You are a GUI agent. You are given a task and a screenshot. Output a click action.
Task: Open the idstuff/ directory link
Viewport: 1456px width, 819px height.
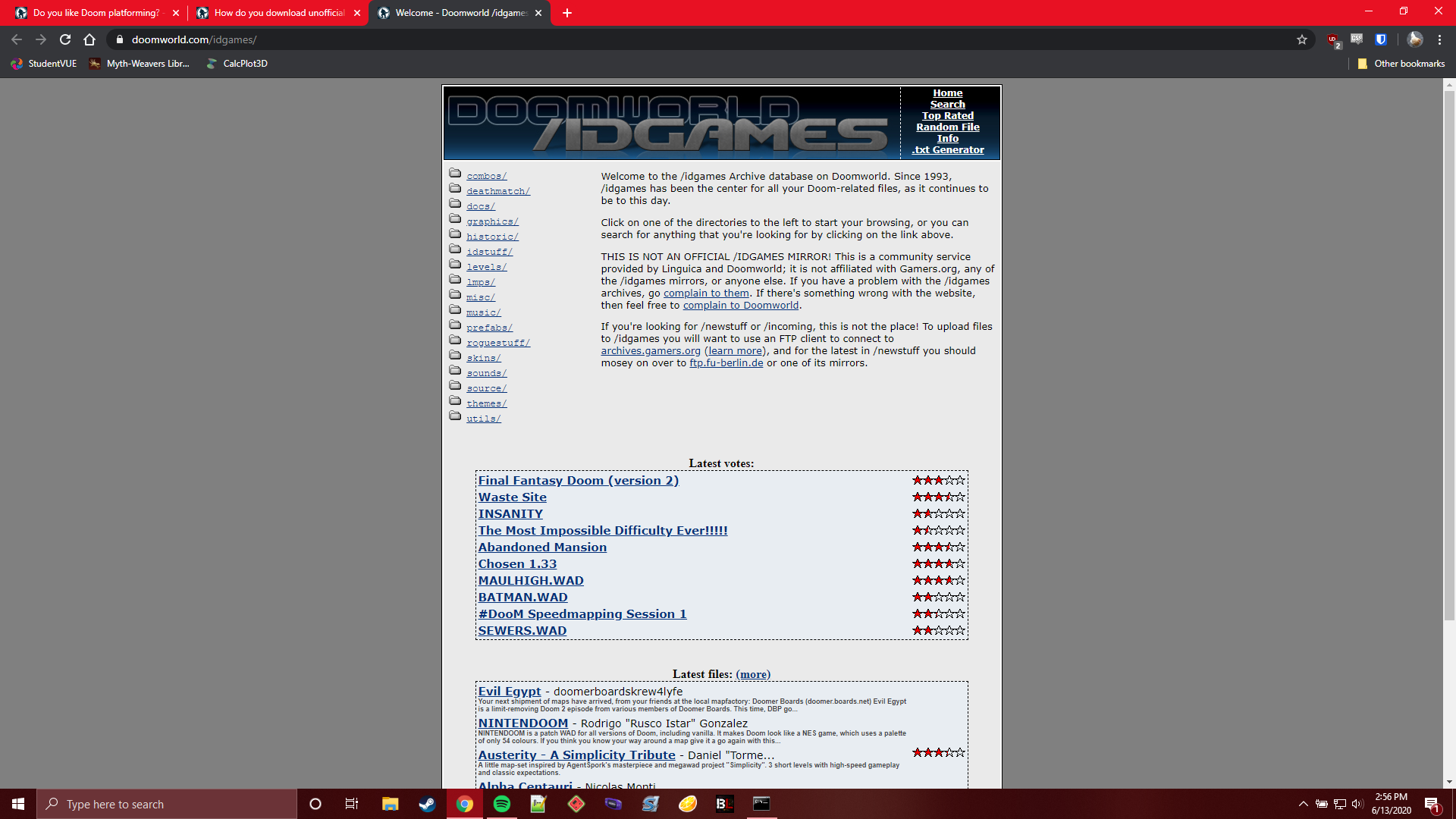click(x=489, y=252)
